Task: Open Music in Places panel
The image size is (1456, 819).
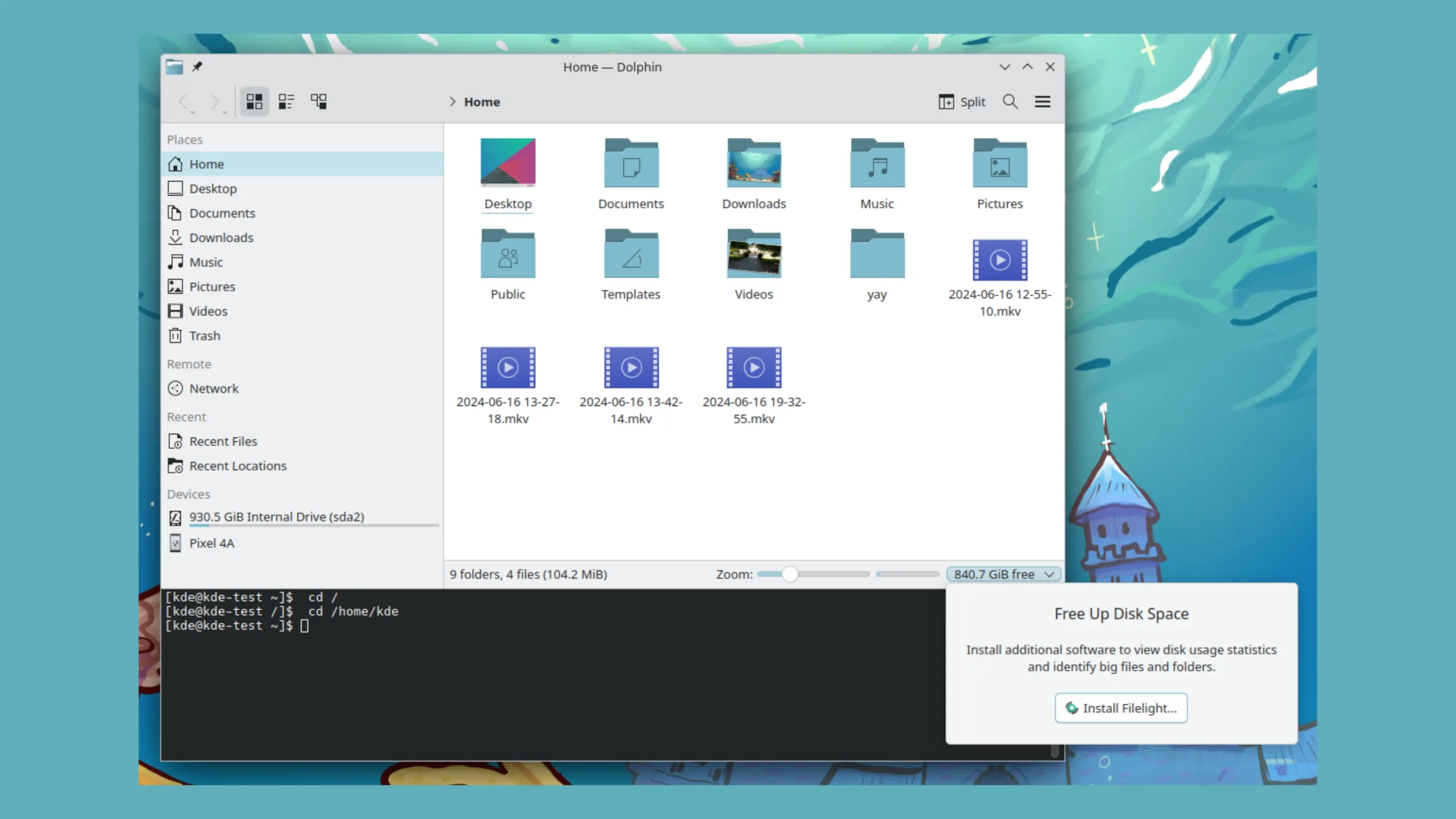Action: 302,262
